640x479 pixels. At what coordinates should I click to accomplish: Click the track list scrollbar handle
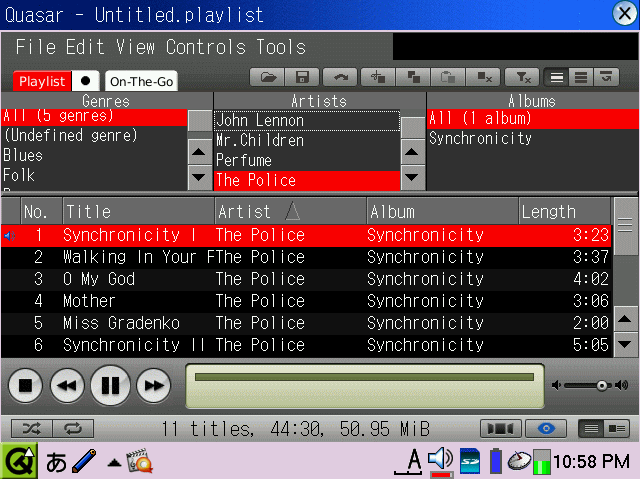[625, 226]
